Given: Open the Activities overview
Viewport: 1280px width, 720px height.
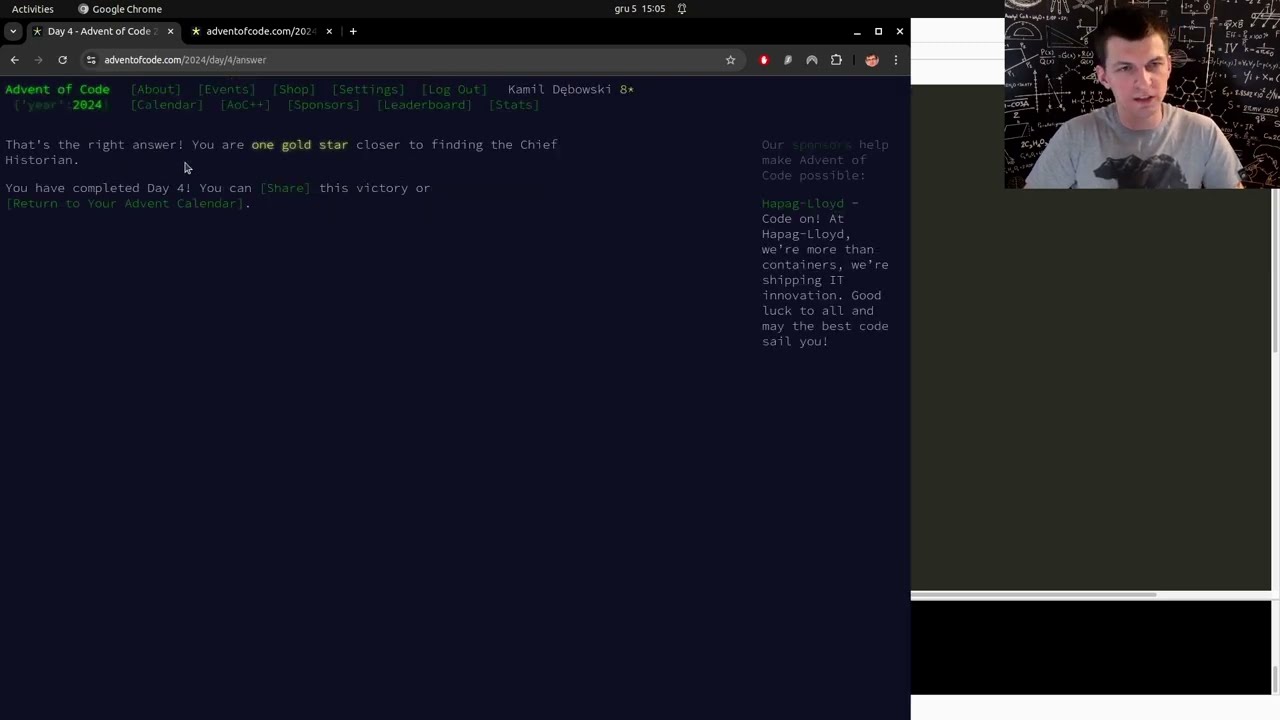Looking at the screenshot, I should point(33,9).
